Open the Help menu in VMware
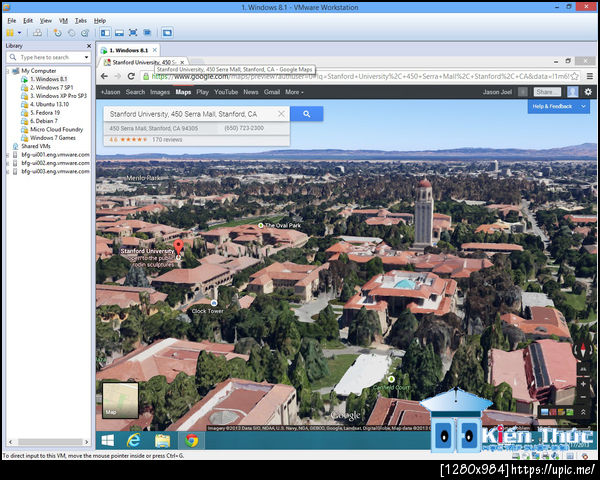This screenshot has width=600, height=480. click(x=100, y=21)
